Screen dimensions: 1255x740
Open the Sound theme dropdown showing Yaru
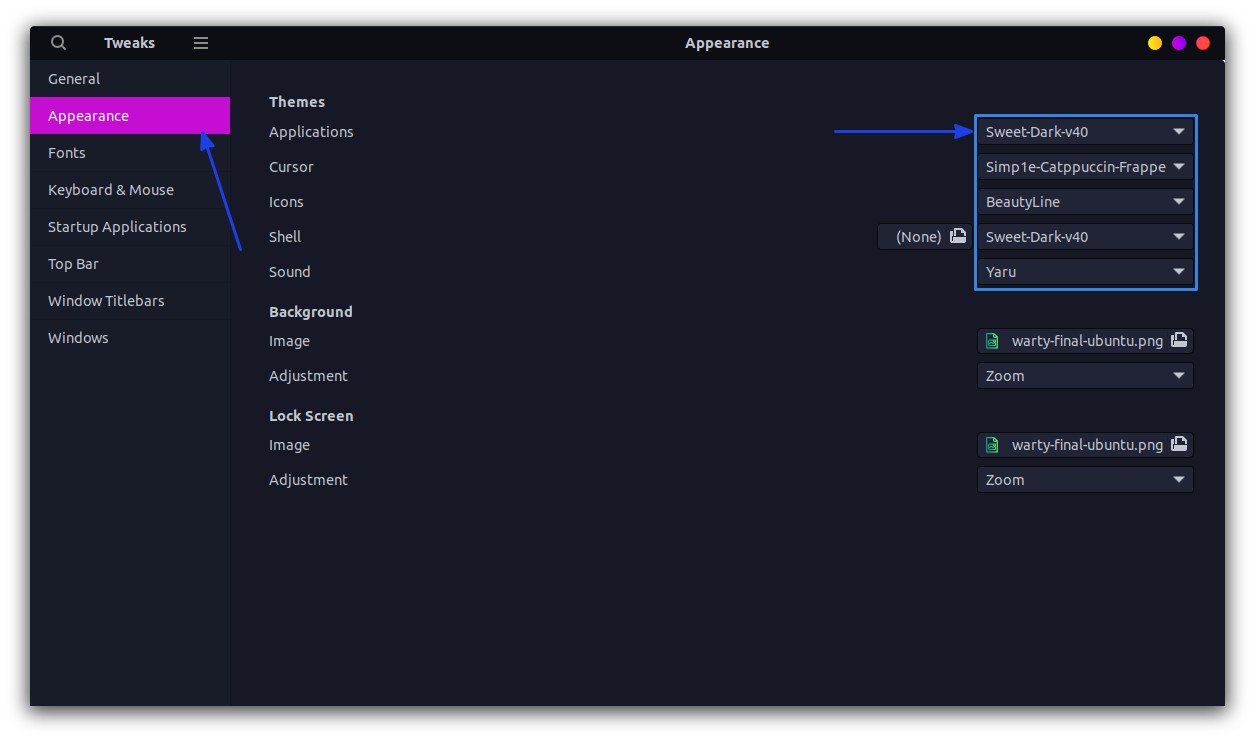pyautogui.click(x=1085, y=271)
